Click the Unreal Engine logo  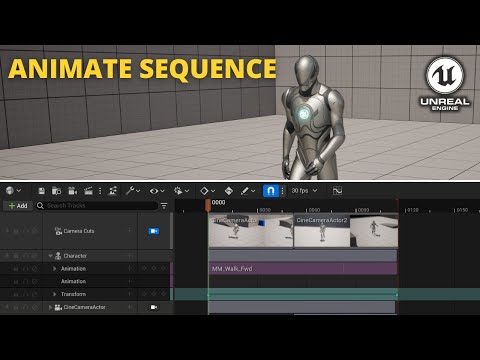tap(445, 84)
